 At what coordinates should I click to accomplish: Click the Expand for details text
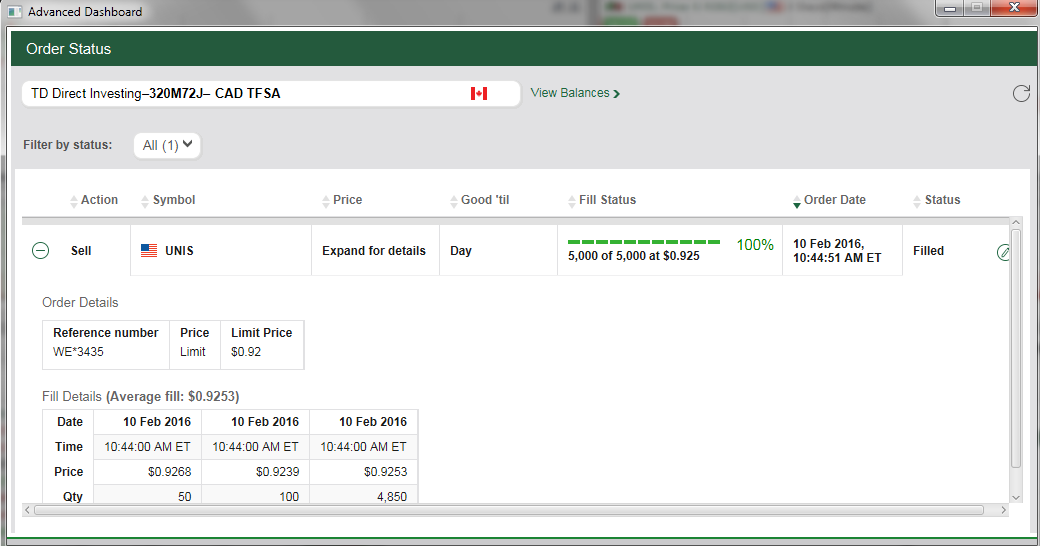374,251
